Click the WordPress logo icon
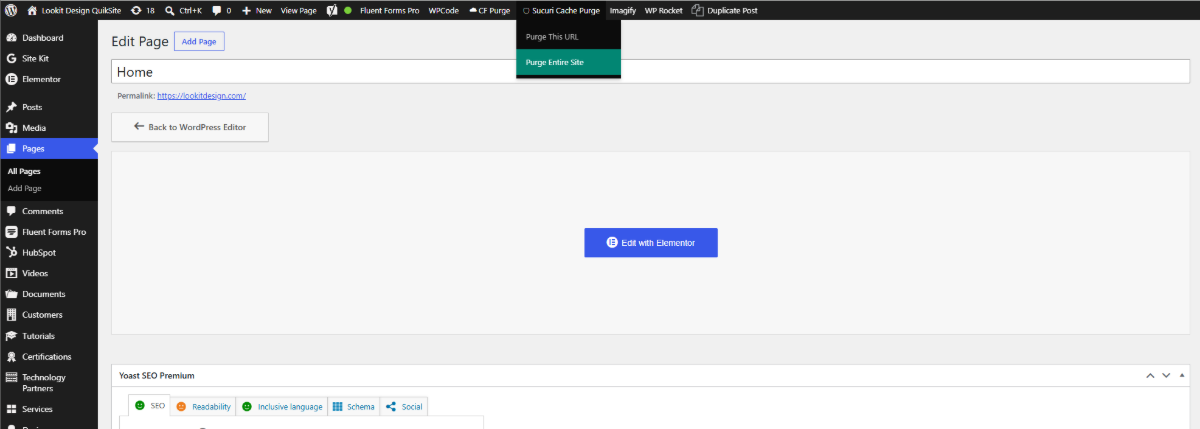Image resolution: width=1200 pixels, height=429 pixels. 10,10
